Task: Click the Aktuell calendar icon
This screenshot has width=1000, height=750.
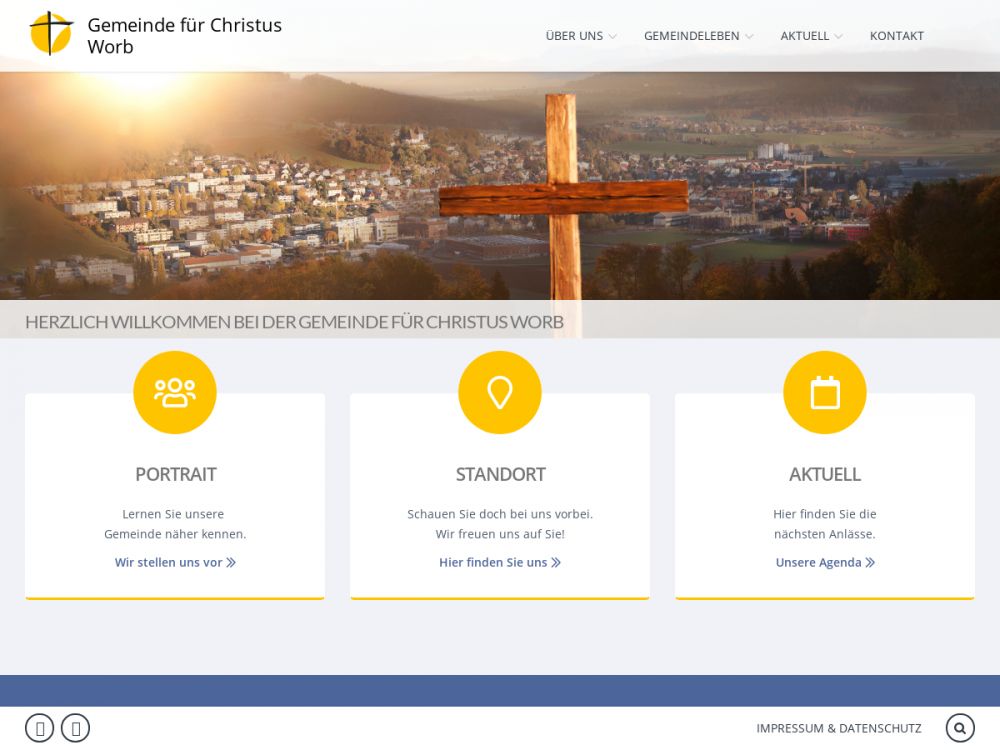Action: (825, 392)
